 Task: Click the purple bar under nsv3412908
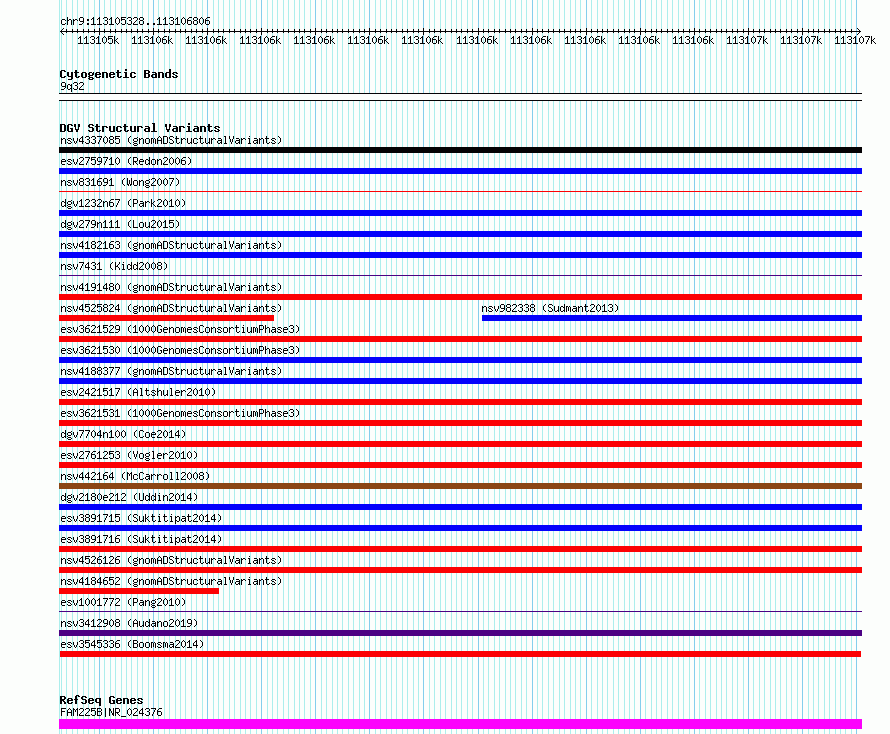click(x=460, y=633)
